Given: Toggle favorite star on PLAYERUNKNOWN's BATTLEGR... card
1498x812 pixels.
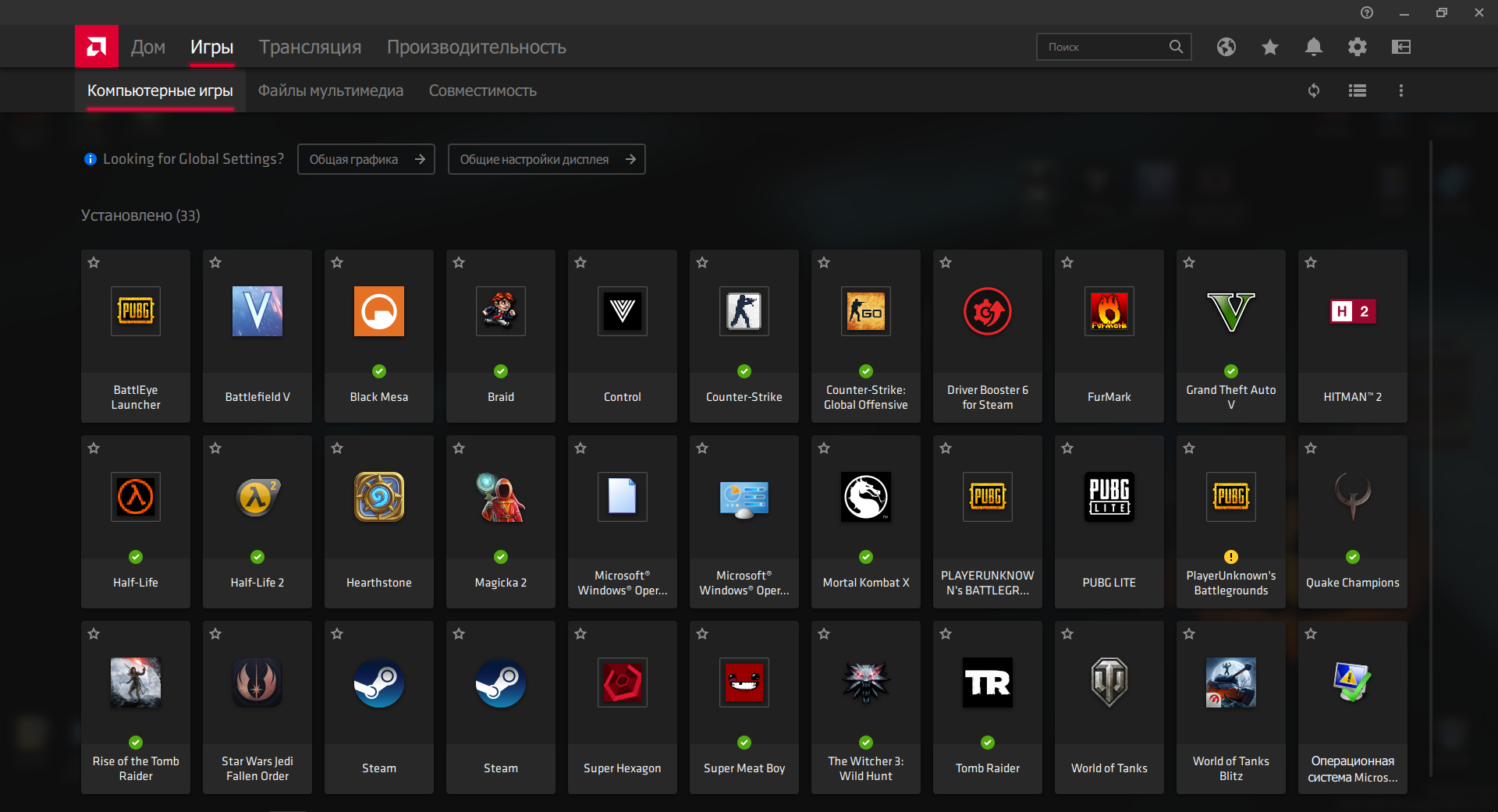Looking at the screenshot, I should (946, 449).
